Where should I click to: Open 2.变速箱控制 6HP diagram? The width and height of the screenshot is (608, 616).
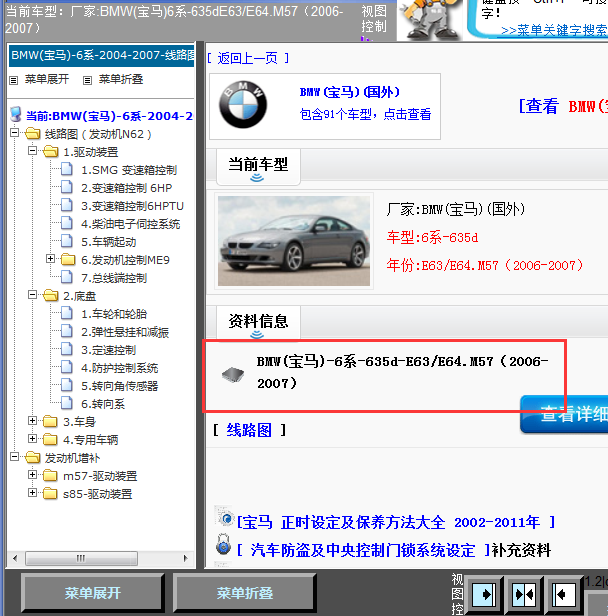click(x=126, y=188)
